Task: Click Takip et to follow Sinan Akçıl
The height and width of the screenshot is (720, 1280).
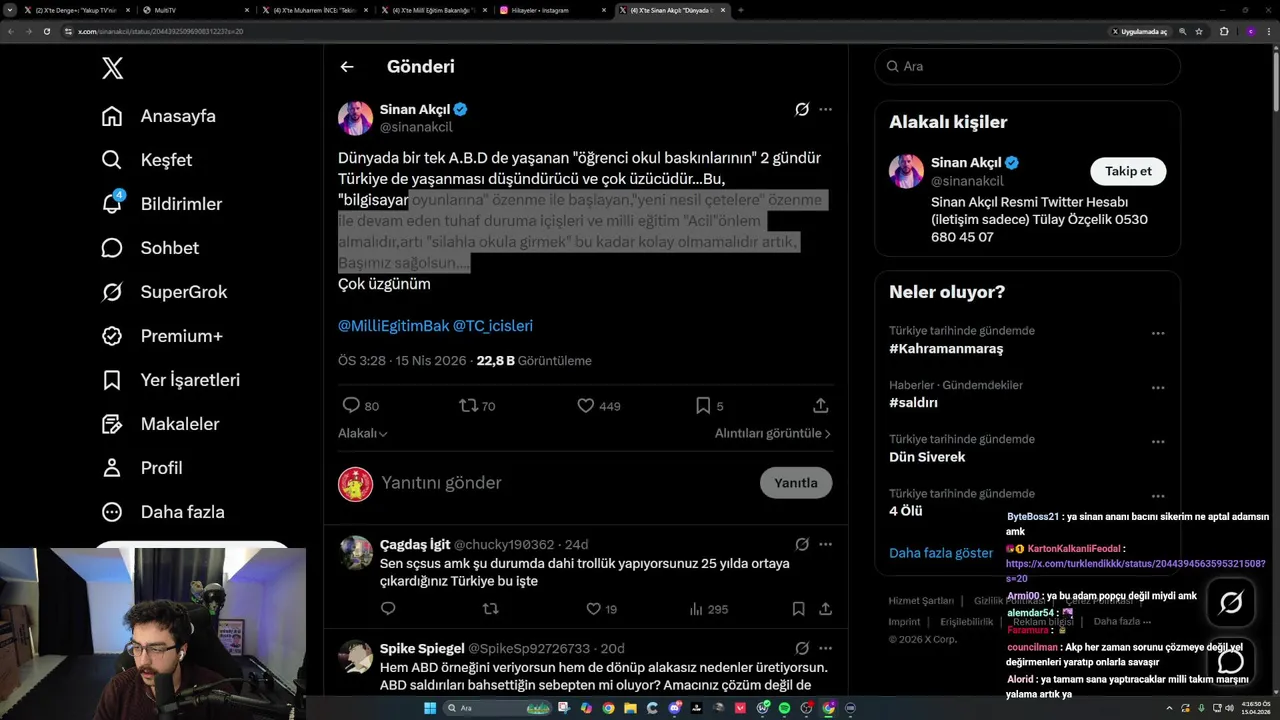Action: [1128, 171]
